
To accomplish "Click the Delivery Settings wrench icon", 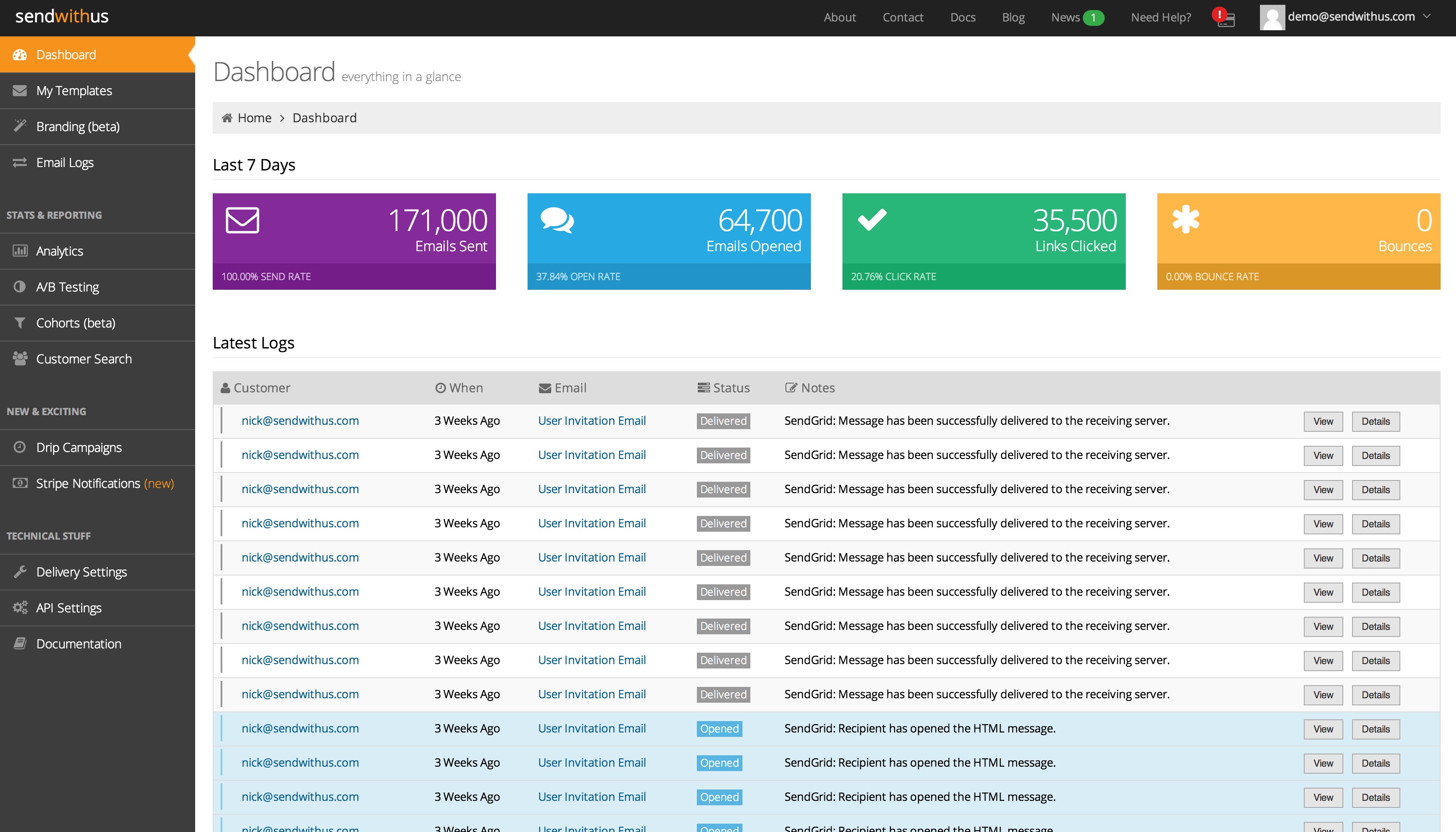I will (x=20, y=572).
